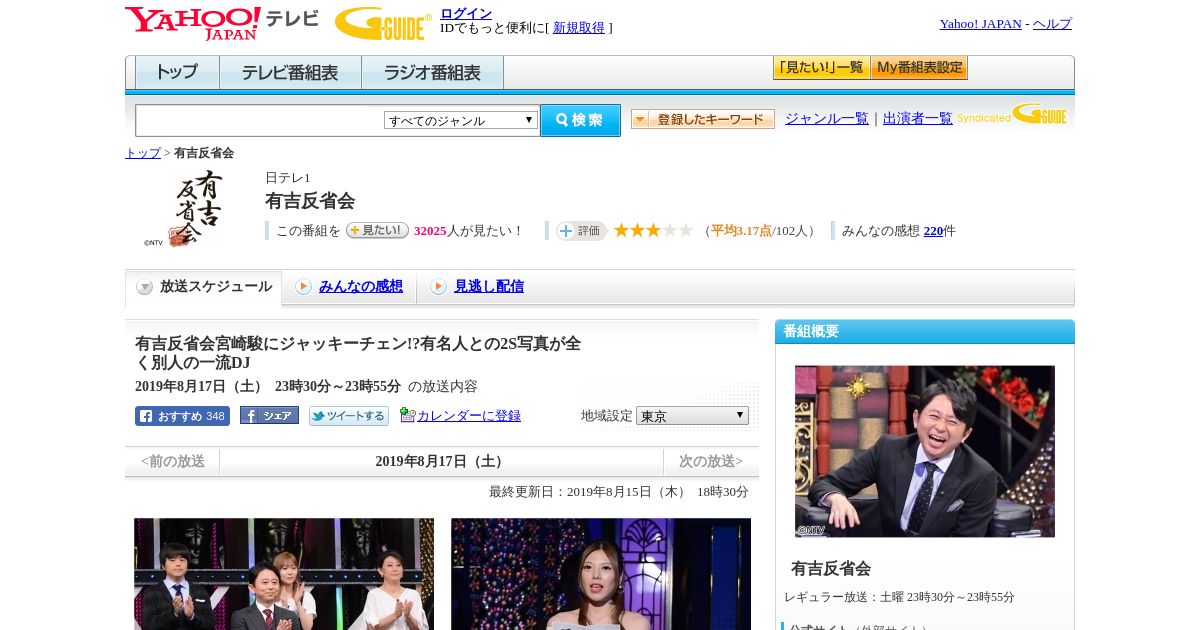The image size is (1200, 630).
Task: Click the date heading 2019年8月17日（土）
Action: click(x=441, y=461)
